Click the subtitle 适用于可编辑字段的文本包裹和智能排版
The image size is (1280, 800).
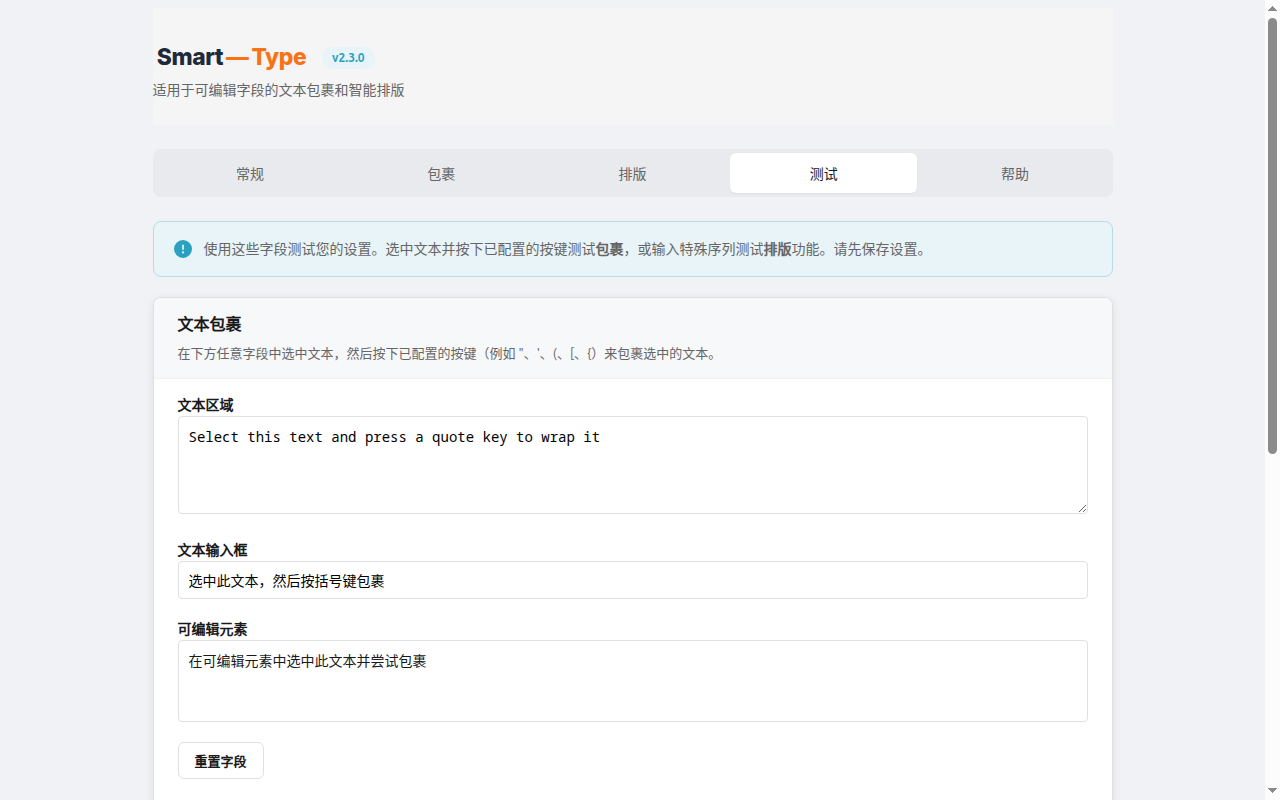(279, 90)
